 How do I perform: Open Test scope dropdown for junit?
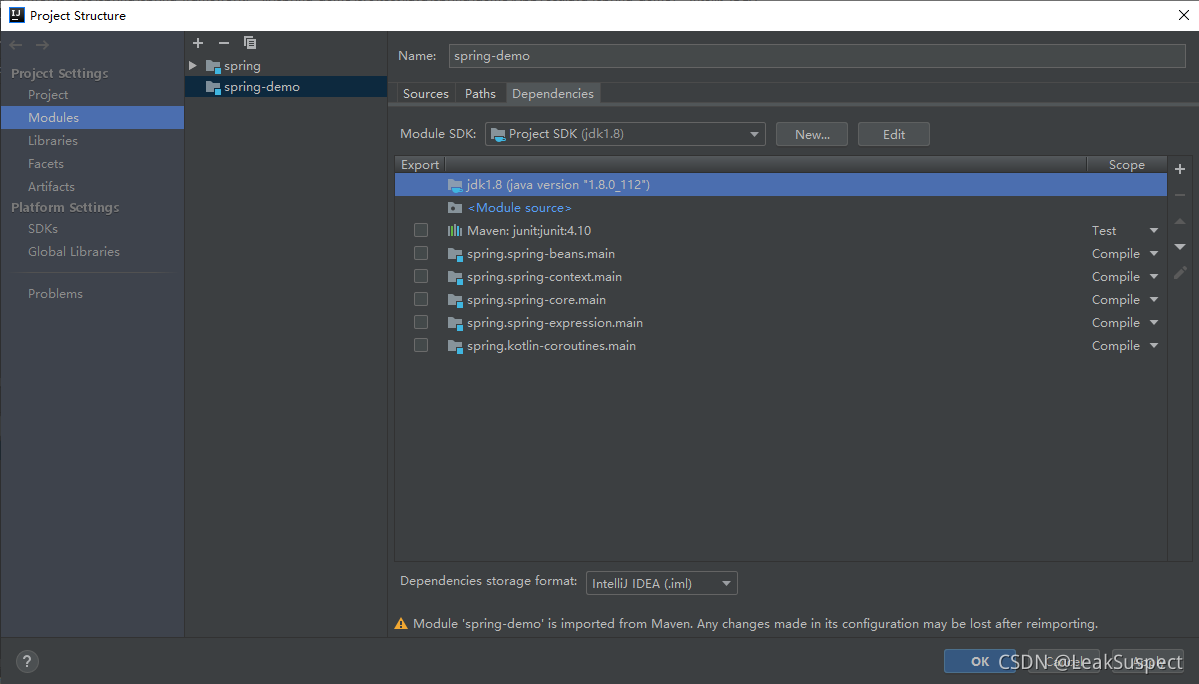tap(1154, 231)
